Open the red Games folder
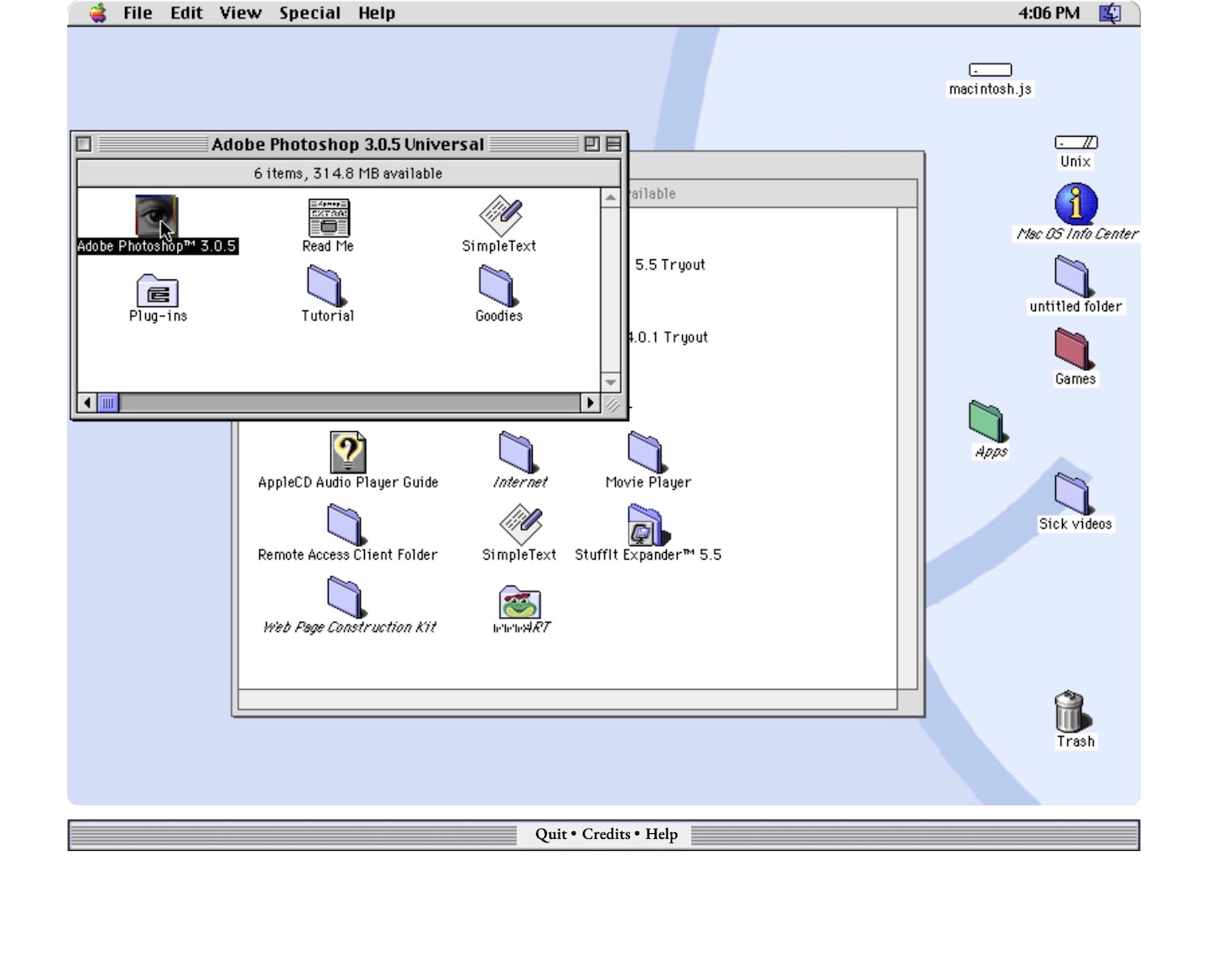 pos(1073,349)
